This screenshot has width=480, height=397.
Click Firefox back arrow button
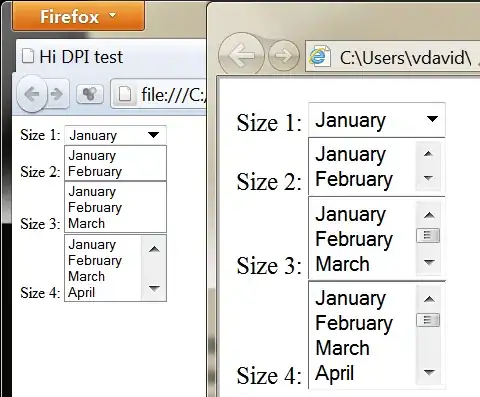click(x=32, y=94)
